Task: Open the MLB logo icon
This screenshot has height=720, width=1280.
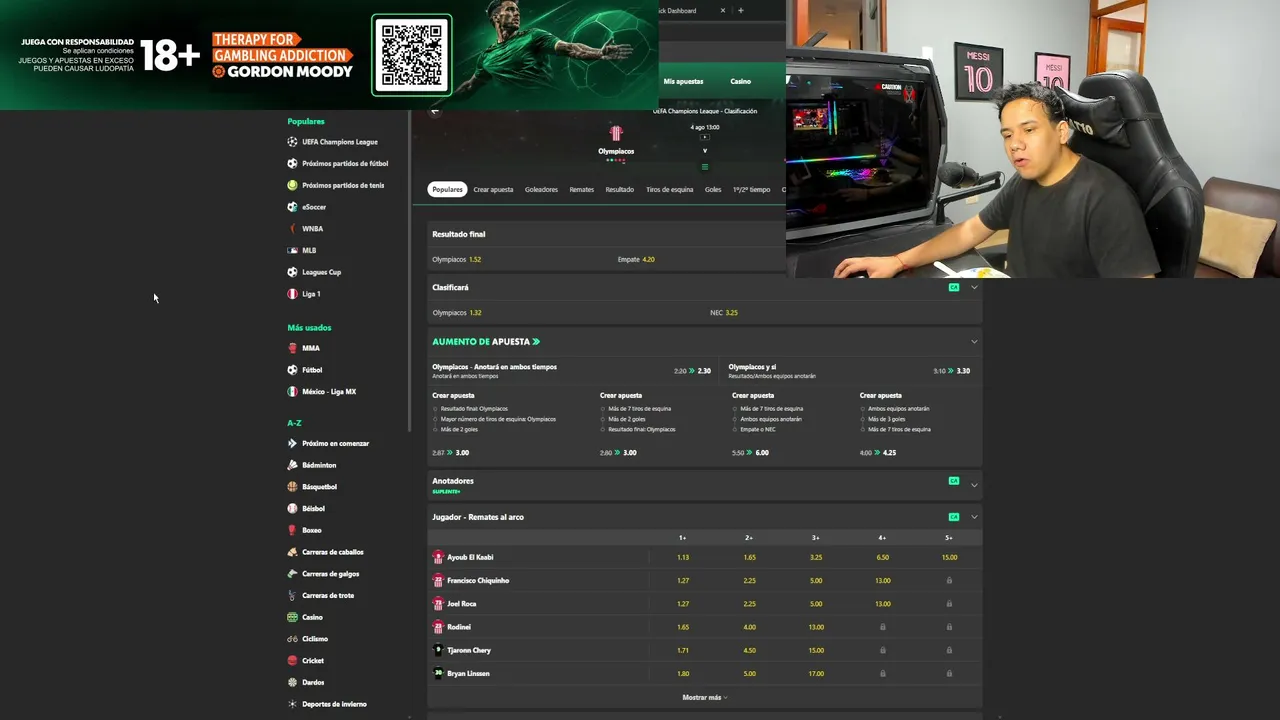Action: tap(292, 250)
